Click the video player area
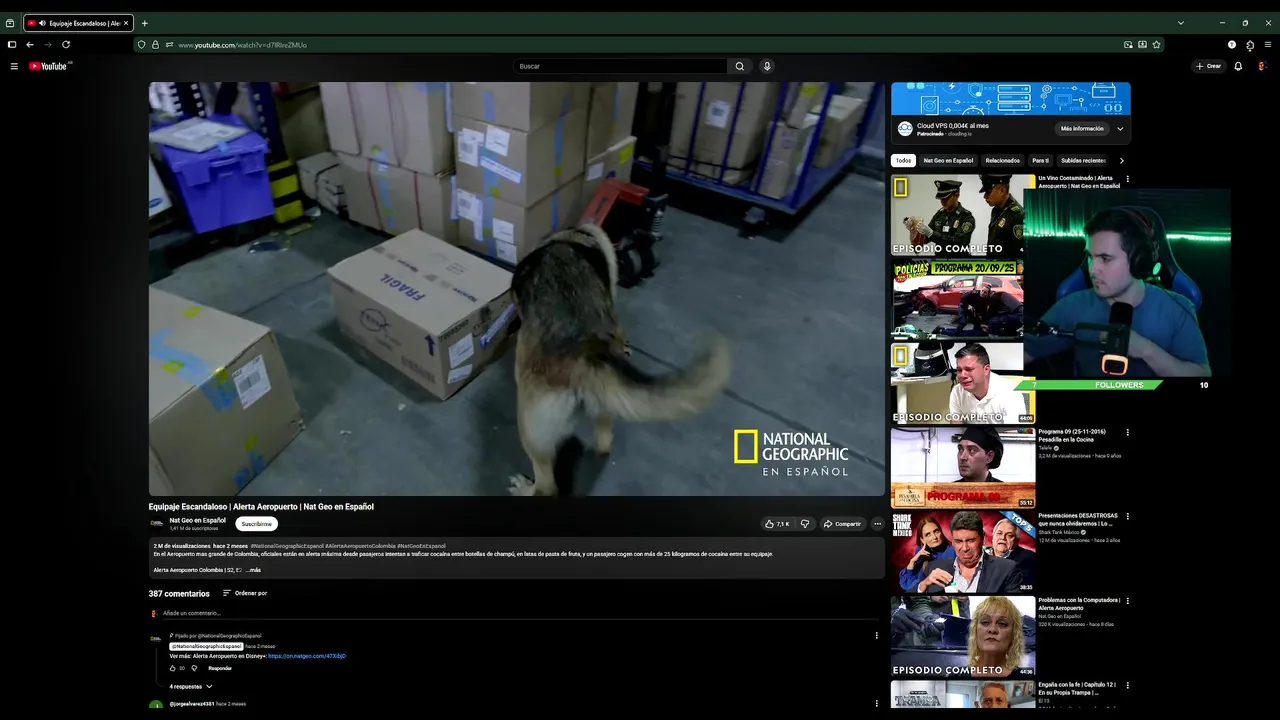The width and height of the screenshot is (1280, 720). 517,289
